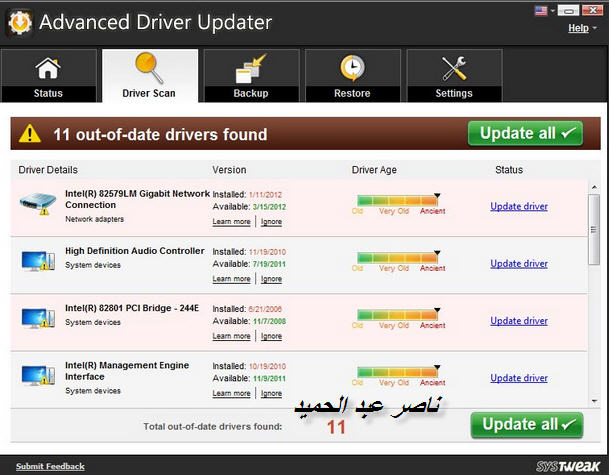Learn more about Intel Management Engine Interface

tap(231, 393)
